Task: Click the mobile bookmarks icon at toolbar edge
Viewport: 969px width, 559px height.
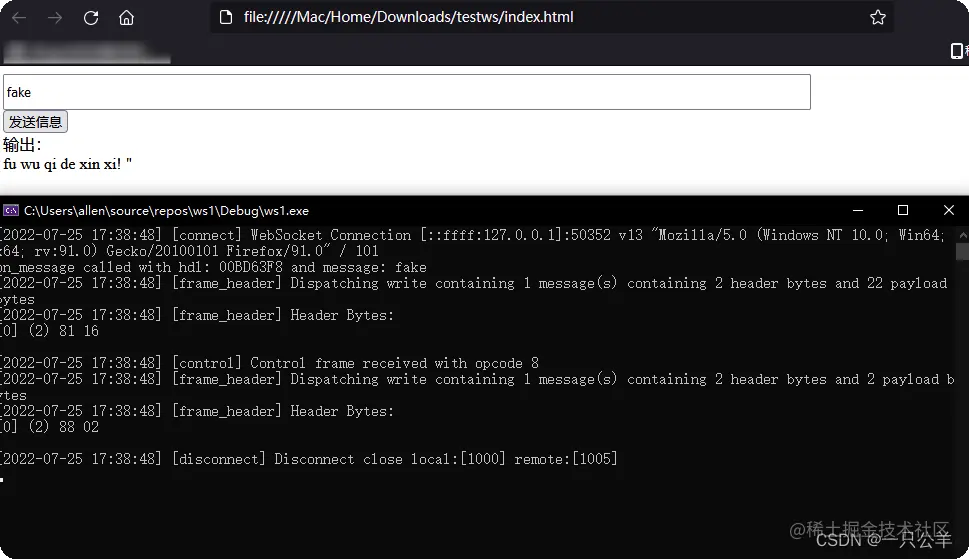Action: [x=957, y=51]
